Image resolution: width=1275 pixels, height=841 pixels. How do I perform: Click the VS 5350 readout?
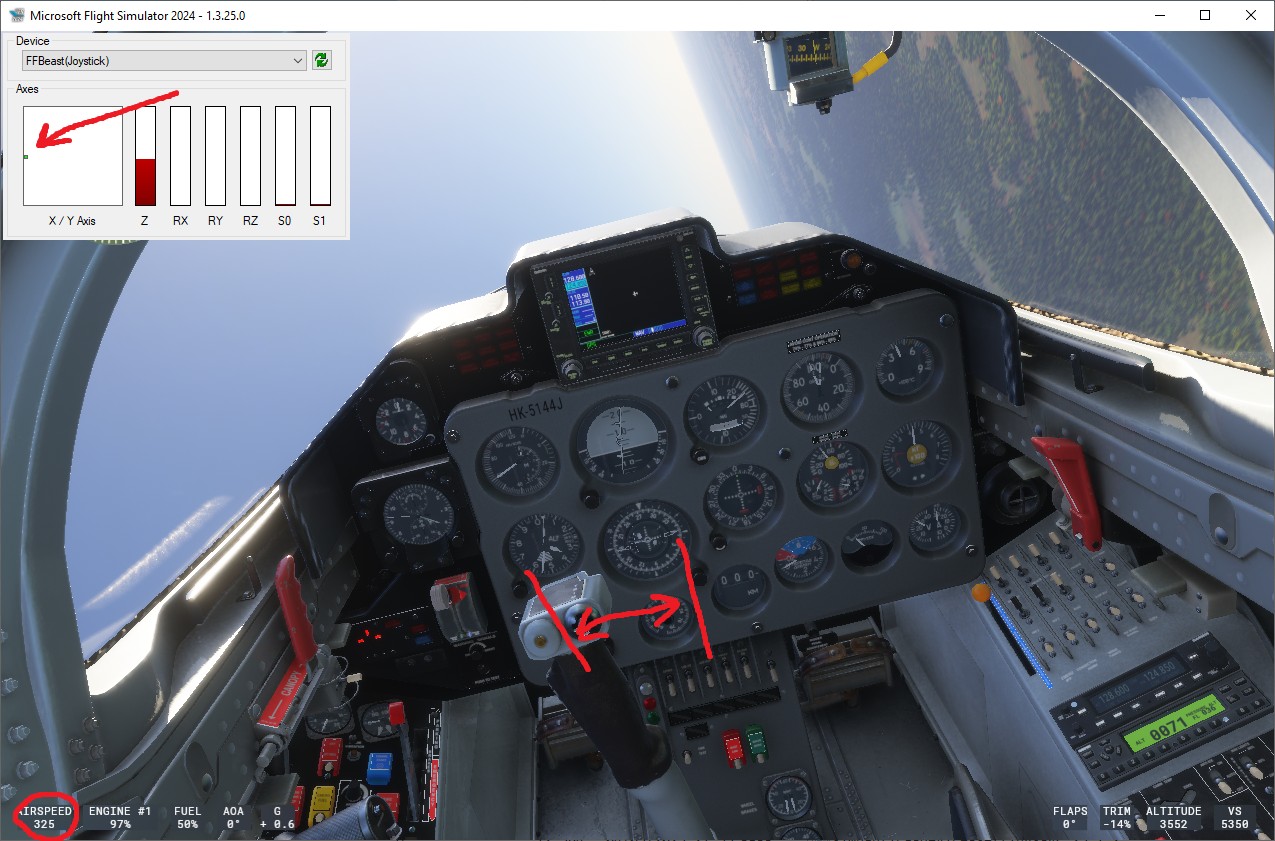1234,817
